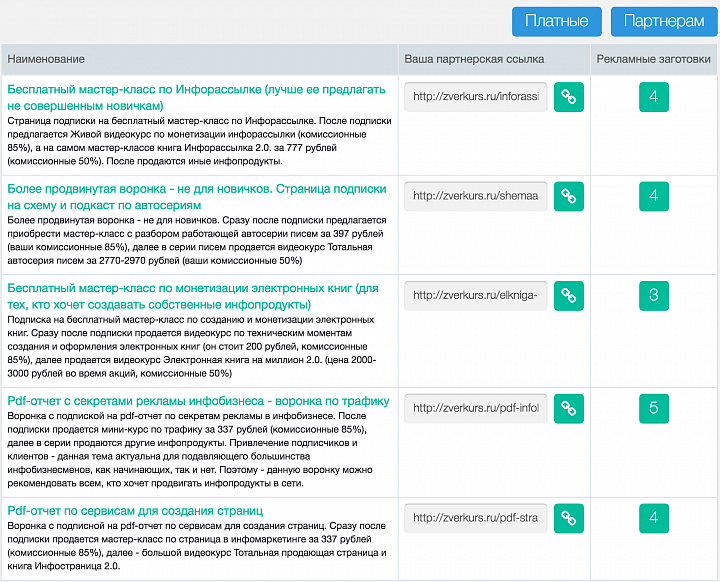This screenshot has width=720, height=582.
Task: Open ad materials for the Инфорассылка master class
Action: [x=653, y=97]
